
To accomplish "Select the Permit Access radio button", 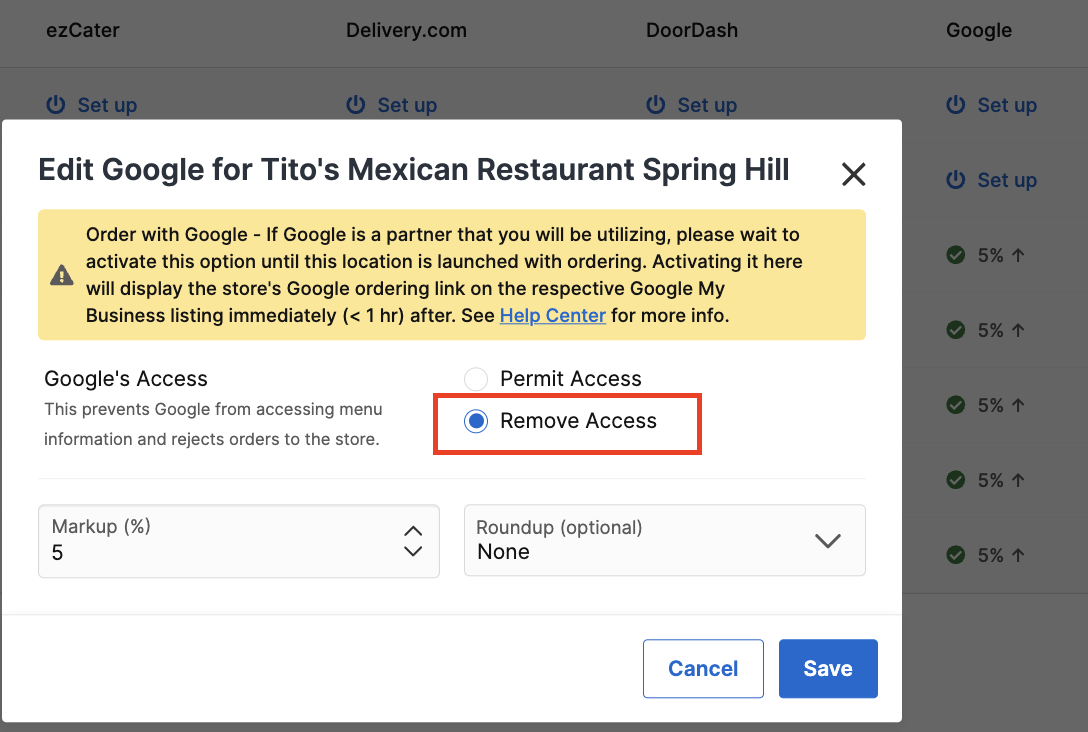I will point(475,379).
